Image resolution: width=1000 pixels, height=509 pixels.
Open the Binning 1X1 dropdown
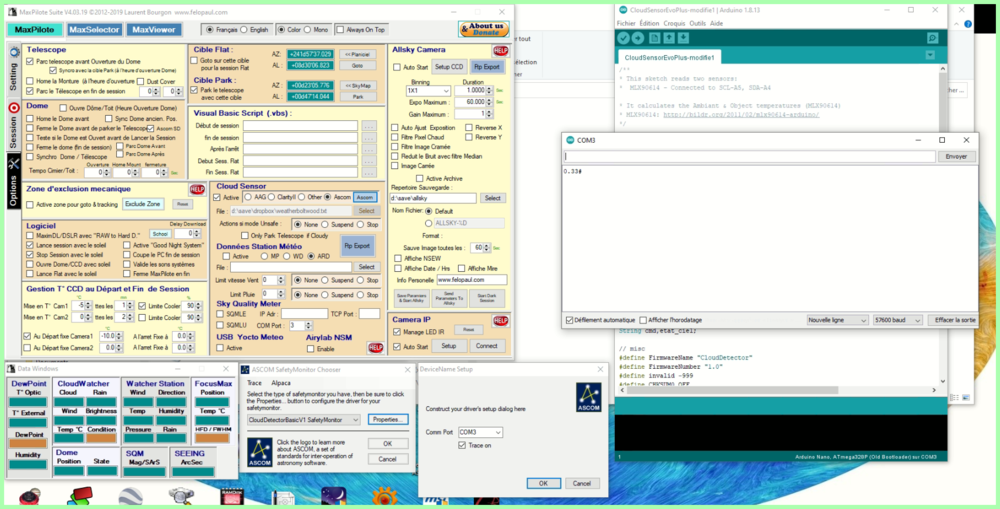428,91
